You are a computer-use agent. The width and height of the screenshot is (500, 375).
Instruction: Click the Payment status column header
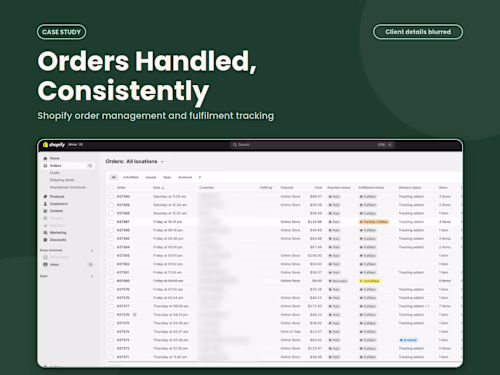339,188
